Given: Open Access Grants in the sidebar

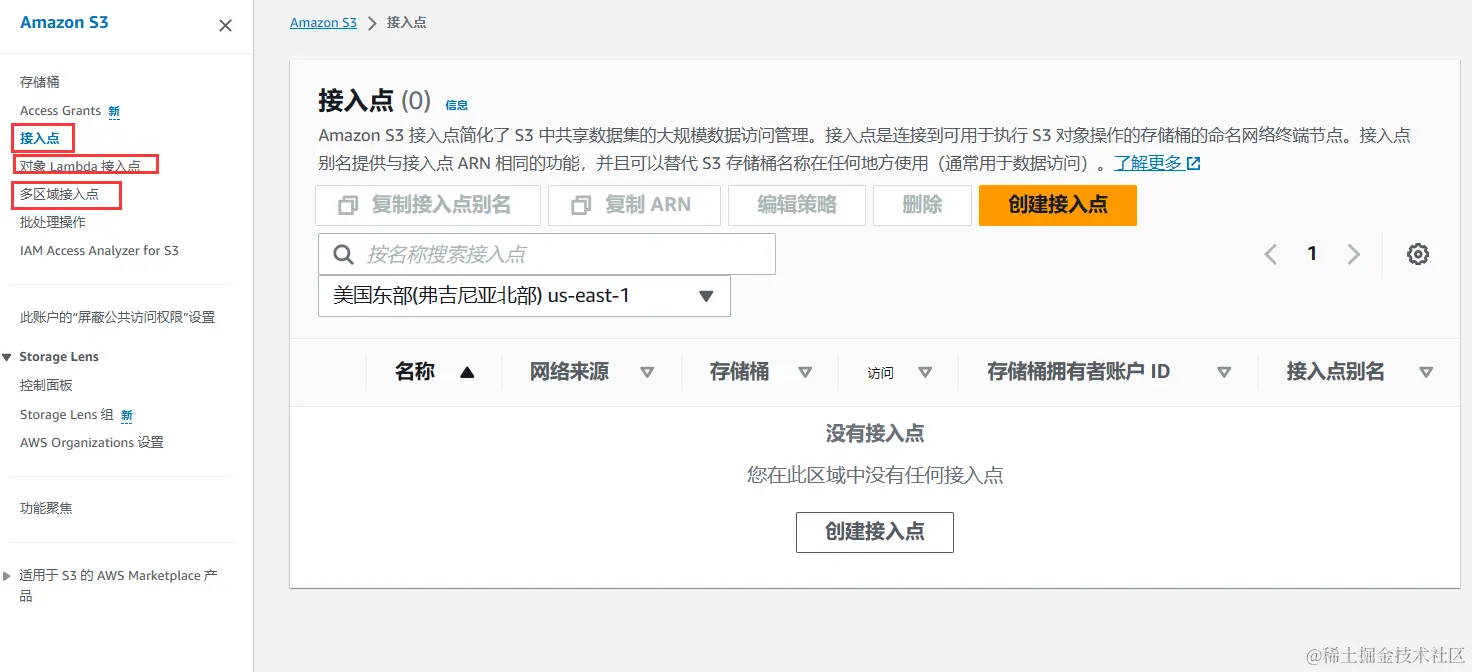Looking at the screenshot, I should (x=60, y=111).
